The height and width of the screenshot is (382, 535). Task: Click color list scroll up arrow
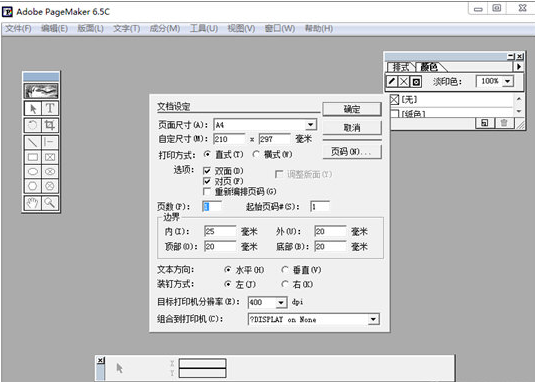click(519, 99)
